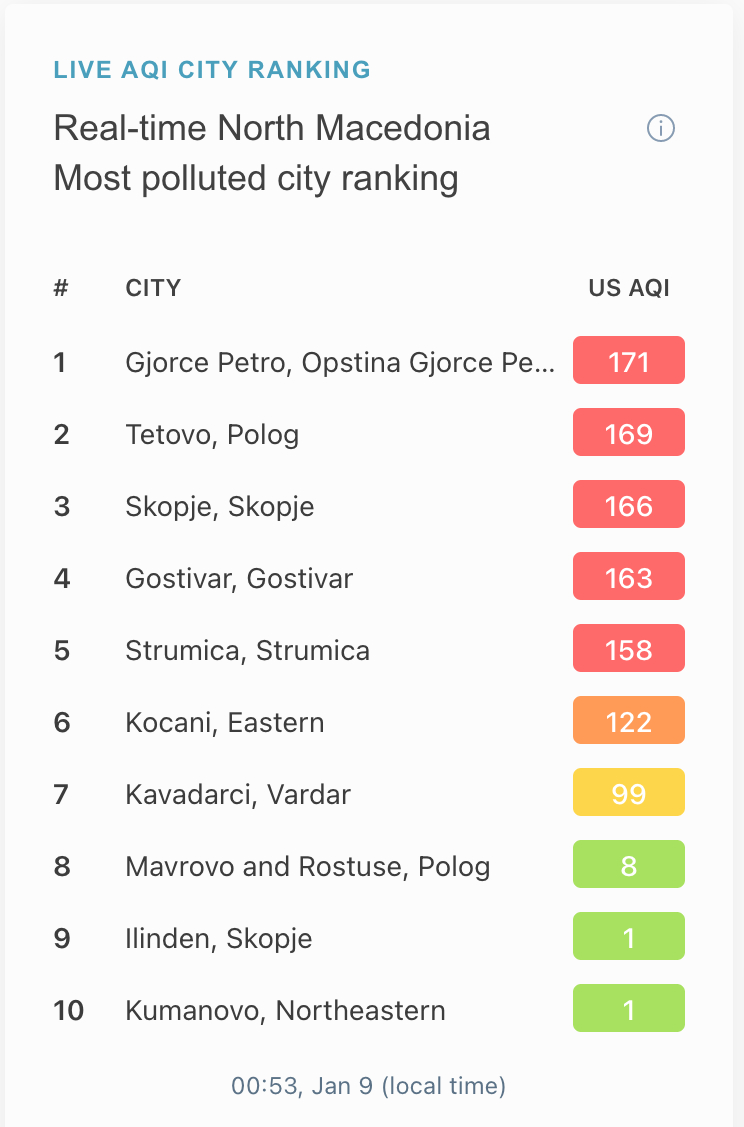
Task: Click the red 166 AQI badge
Action: (x=629, y=504)
